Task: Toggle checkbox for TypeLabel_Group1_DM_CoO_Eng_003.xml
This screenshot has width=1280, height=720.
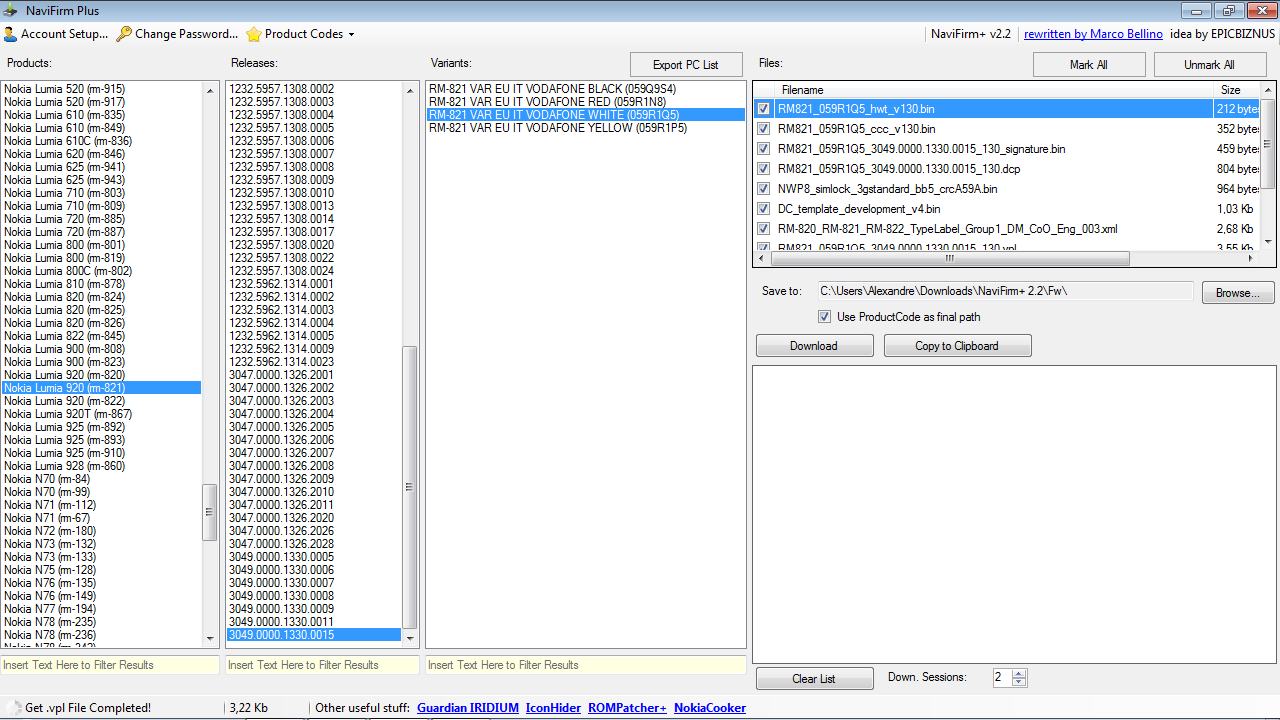Action: pyautogui.click(x=764, y=229)
